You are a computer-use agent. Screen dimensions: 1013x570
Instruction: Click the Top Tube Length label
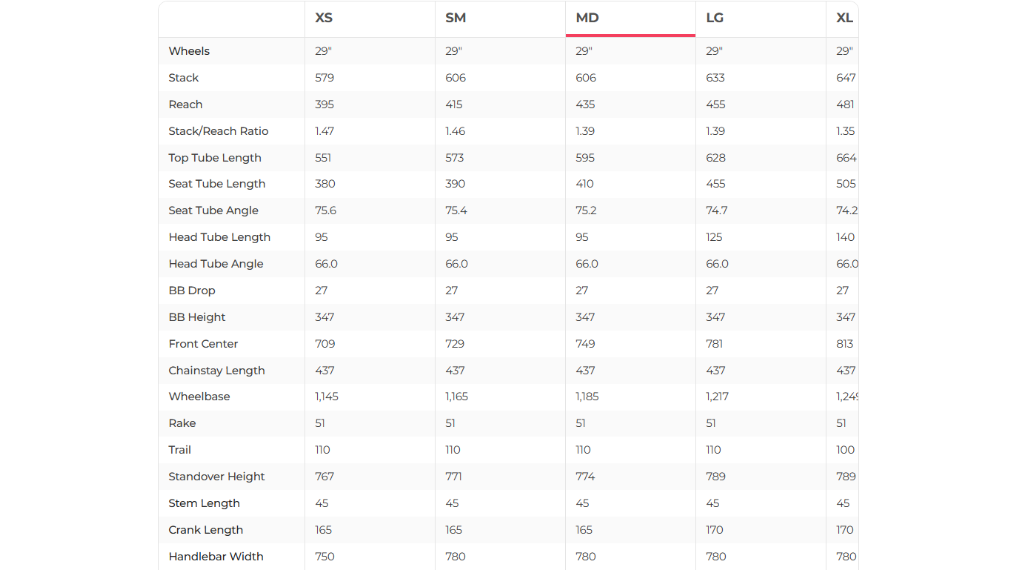click(x=215, y=158)
